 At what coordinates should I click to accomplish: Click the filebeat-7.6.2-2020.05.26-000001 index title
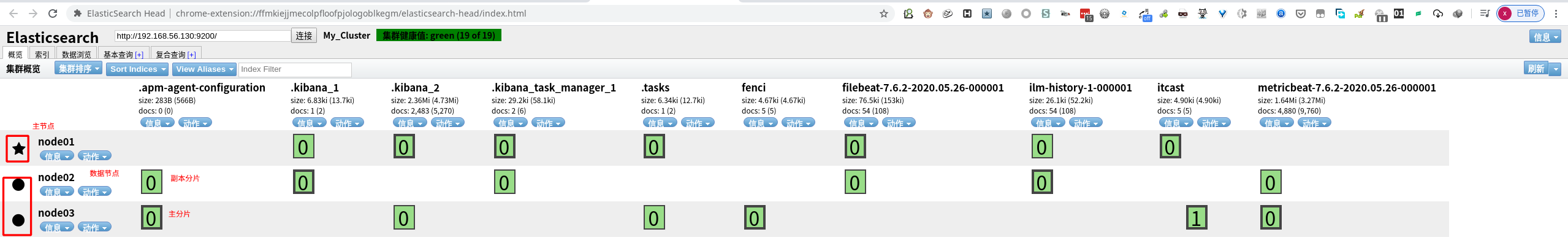pyautogui.click(x=923, y=88)
